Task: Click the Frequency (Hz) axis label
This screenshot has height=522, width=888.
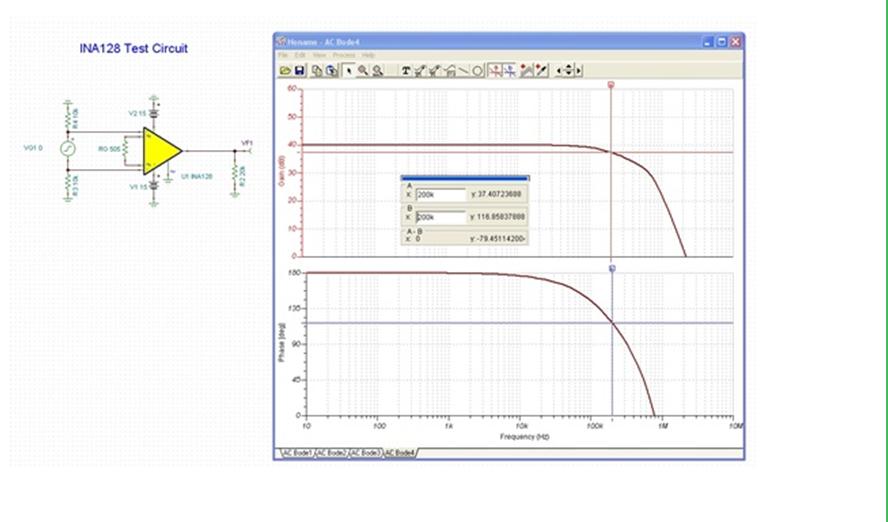Action: pos(524,437)
